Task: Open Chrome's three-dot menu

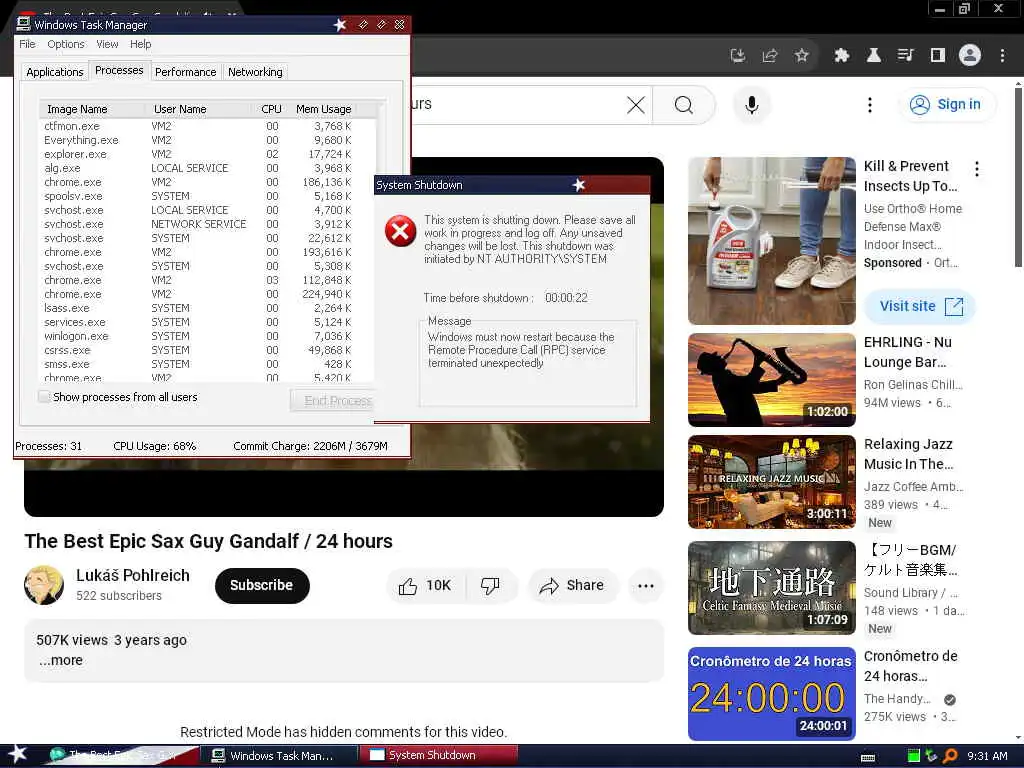Action: tap(1002, 56)
